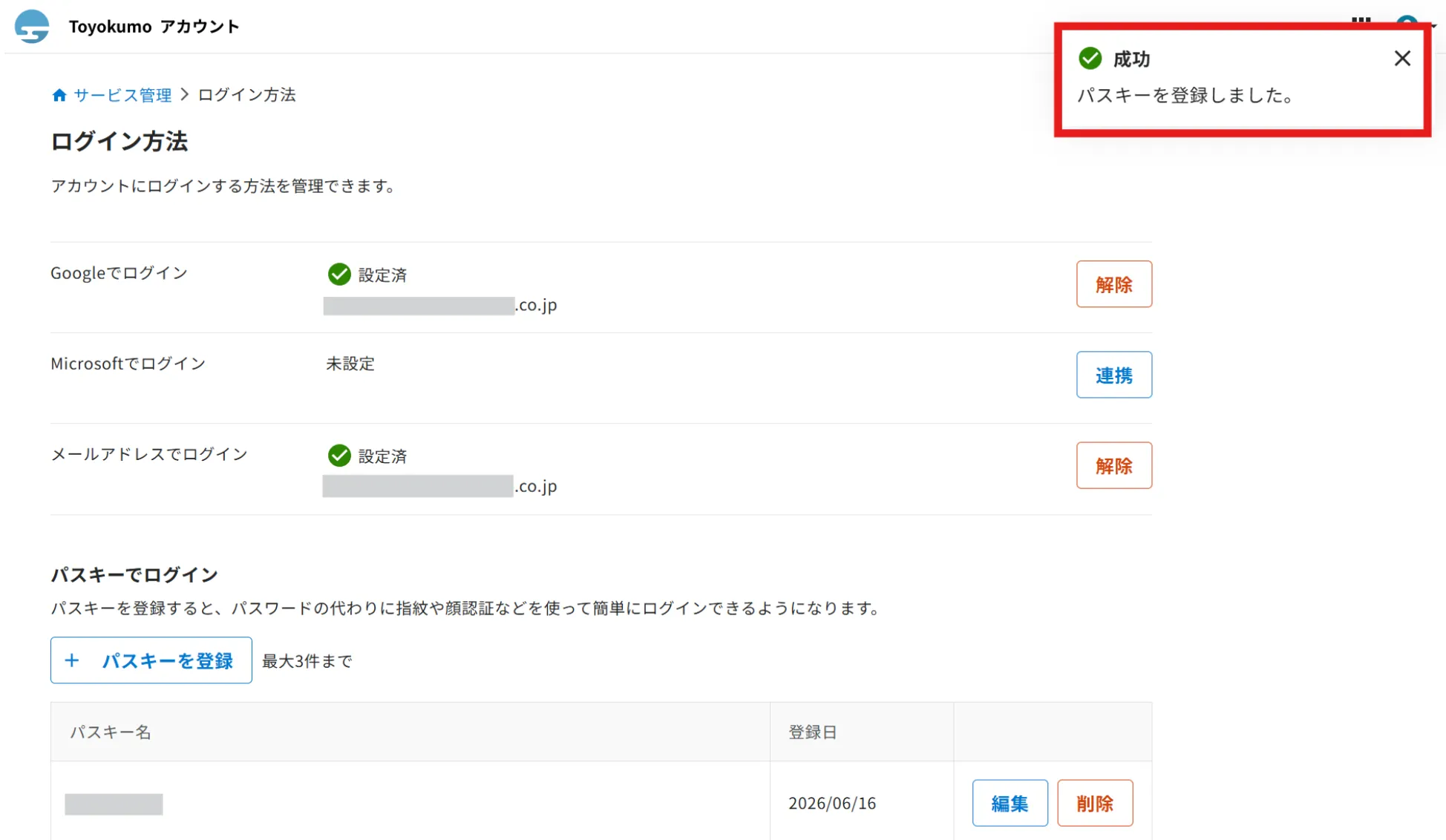Click 連携 for Microsoftでログイン
Screen dimensions: 1446x840
[x=1113, y=375]
